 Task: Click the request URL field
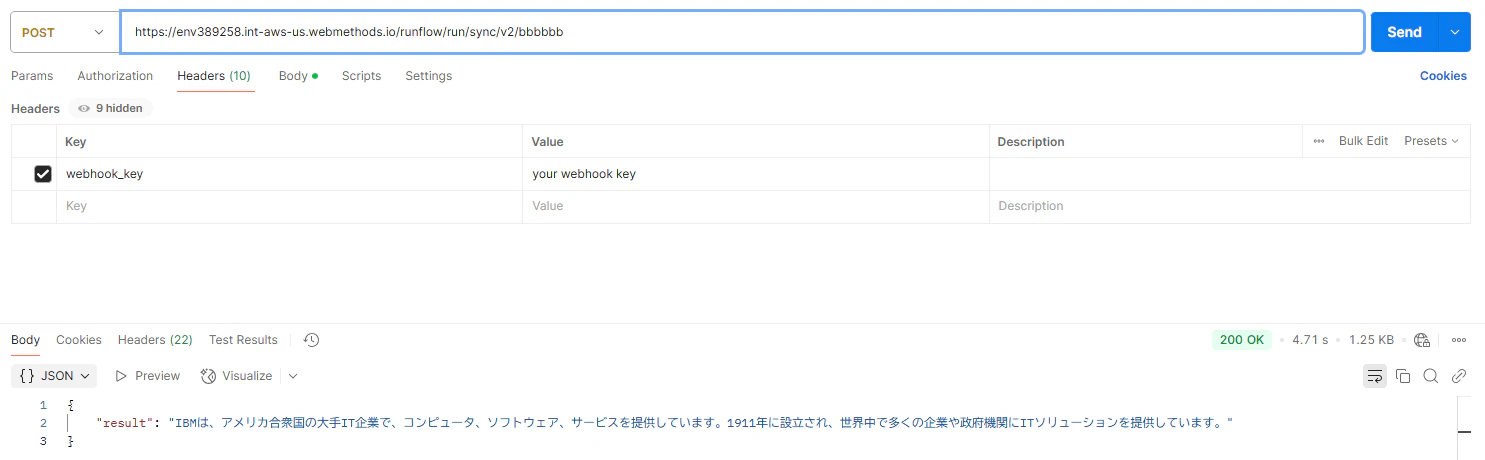(x=742, y=32)
